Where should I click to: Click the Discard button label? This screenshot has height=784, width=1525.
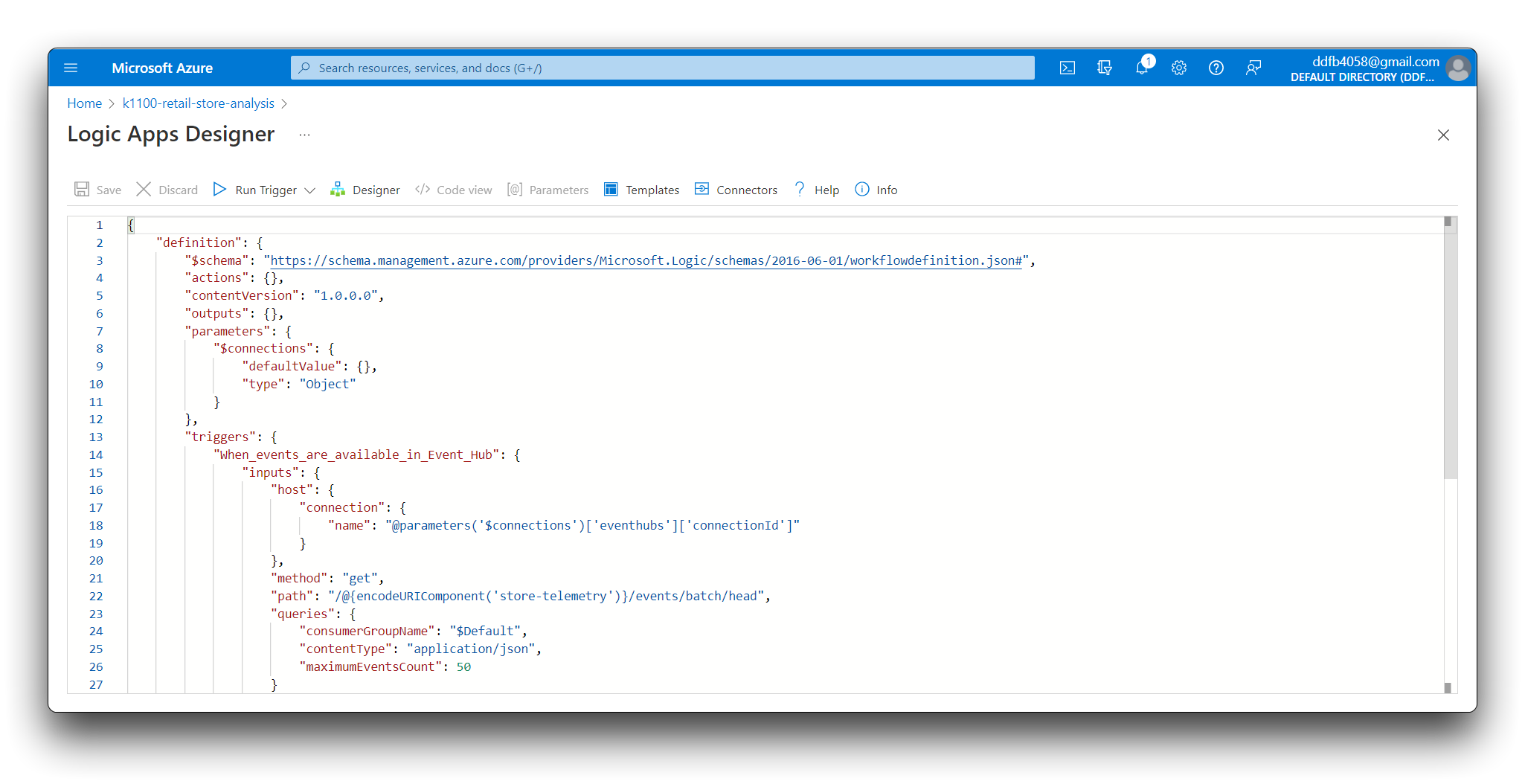[x=178, y=190]
